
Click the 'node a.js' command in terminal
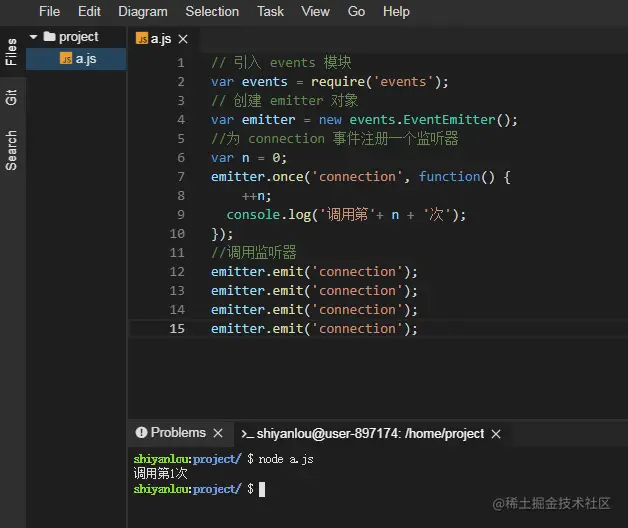[x=286, y=459]
